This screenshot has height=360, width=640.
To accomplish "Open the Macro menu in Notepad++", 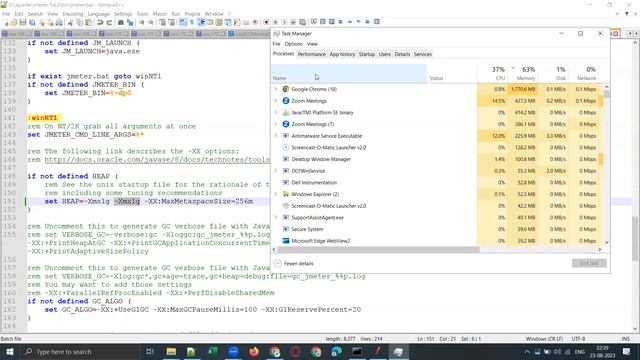I will [160, 14].
